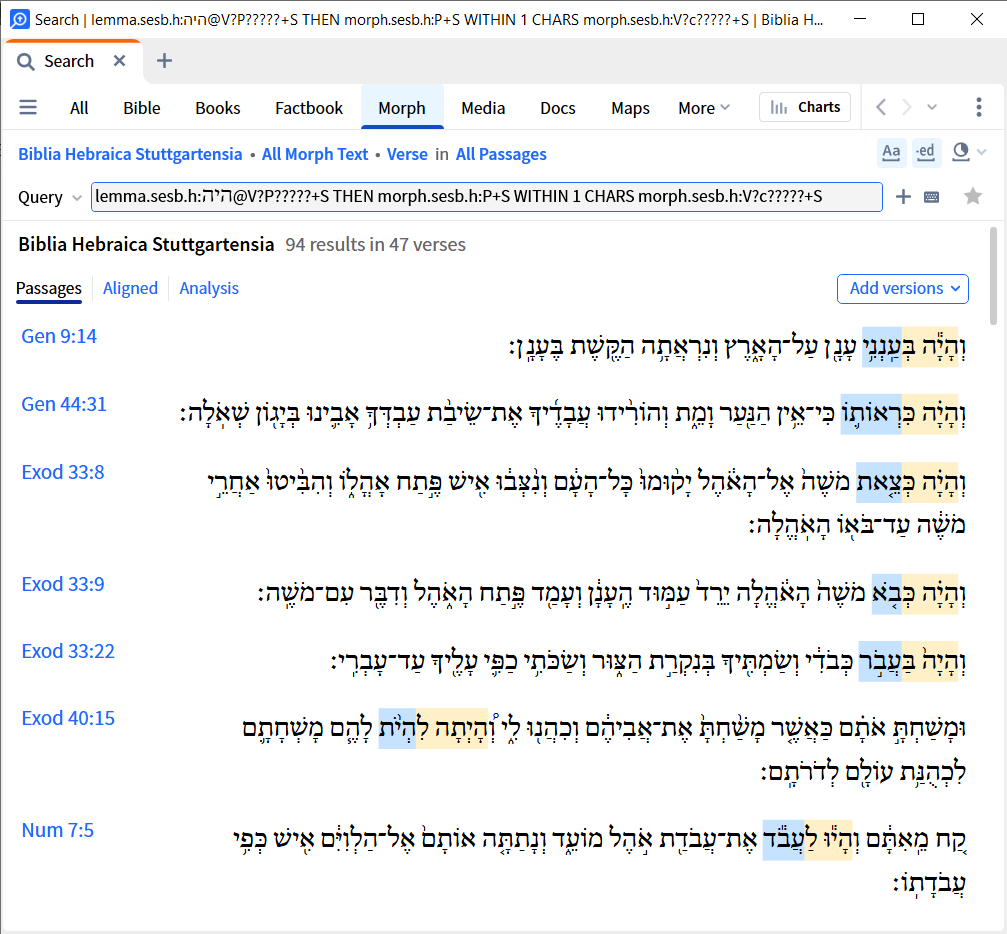Viewport: 1007px width, 934px height.
Task: Open the Exod 33:22 reference
Action: point(68,651)
